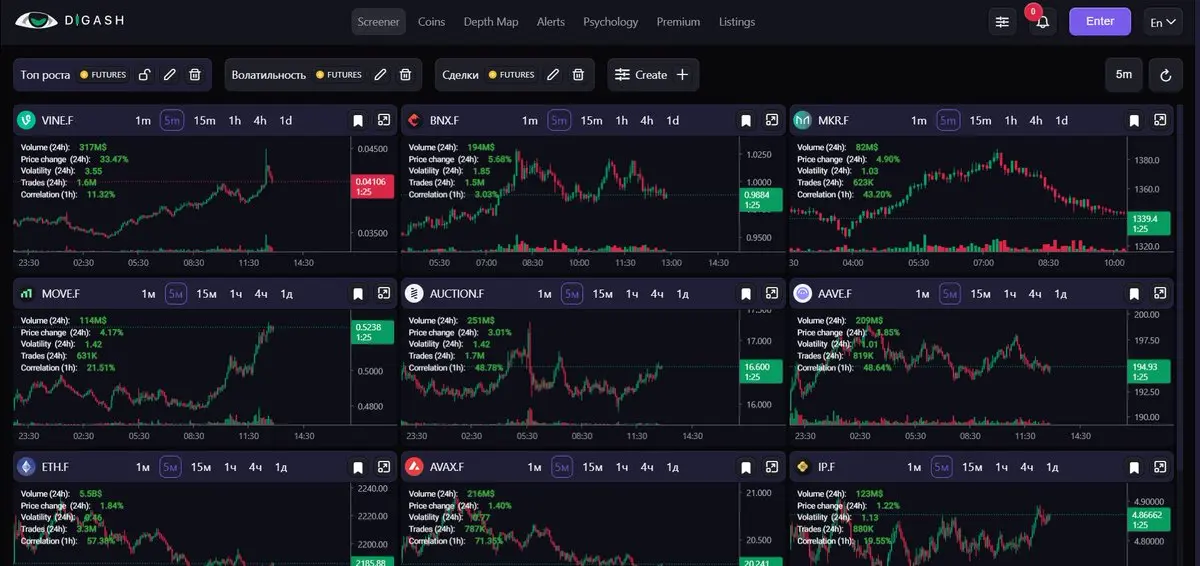Expand the BNX.F chart fullscreen

772,121
